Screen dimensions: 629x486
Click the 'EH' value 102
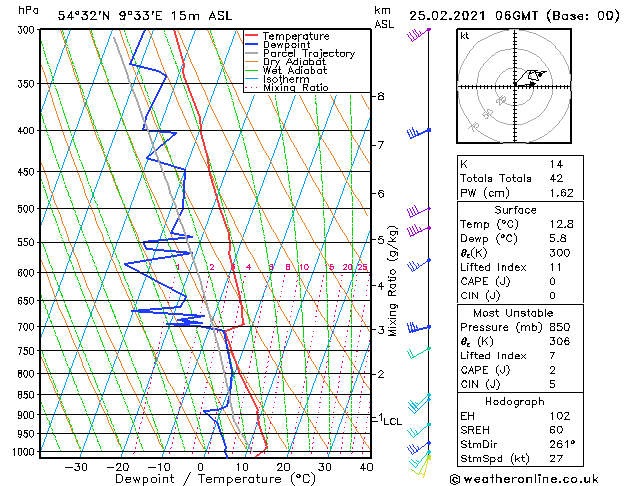click(560, 416)
